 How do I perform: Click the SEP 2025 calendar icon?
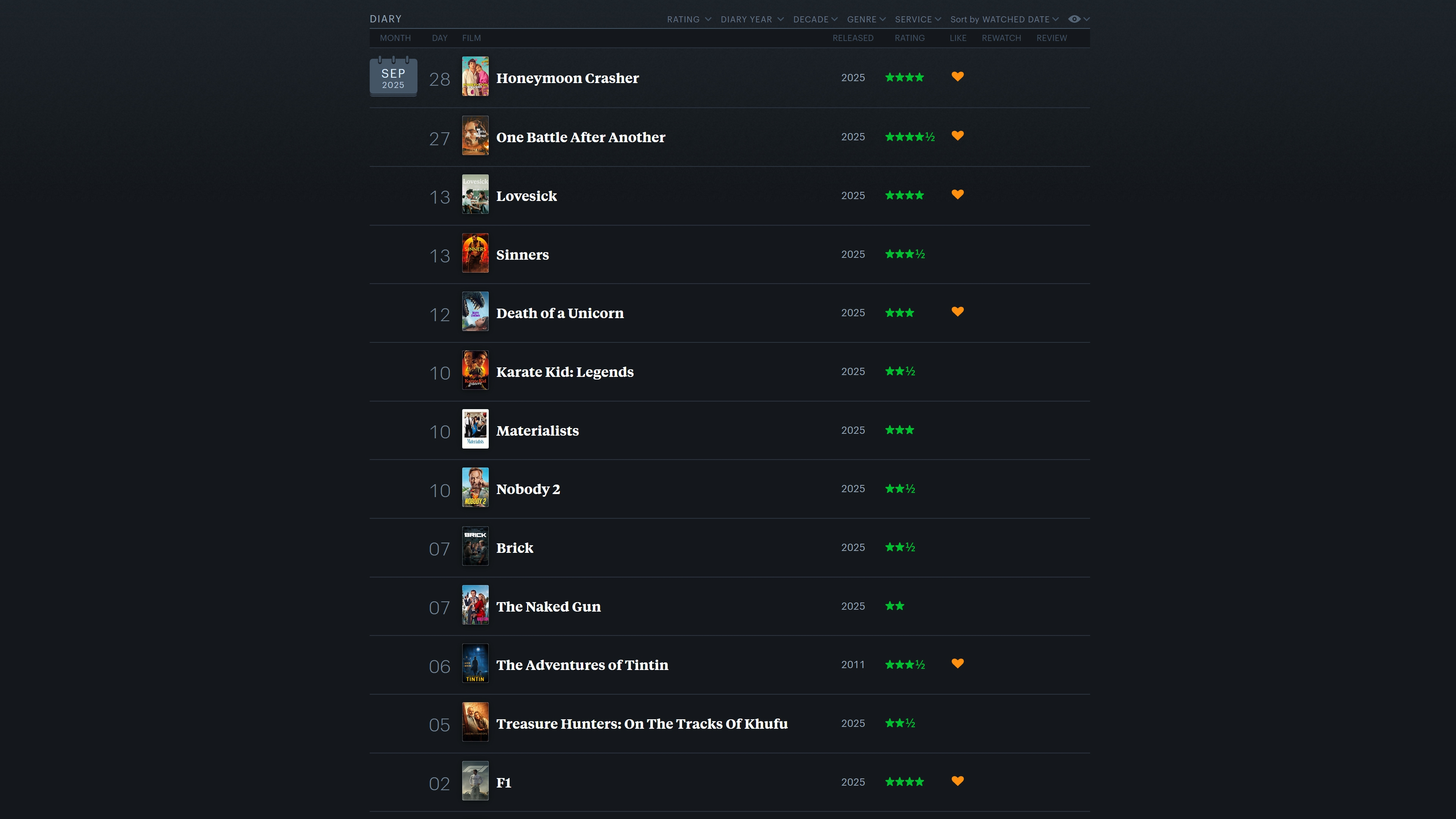pyautogui.click(x=394, y=77)
